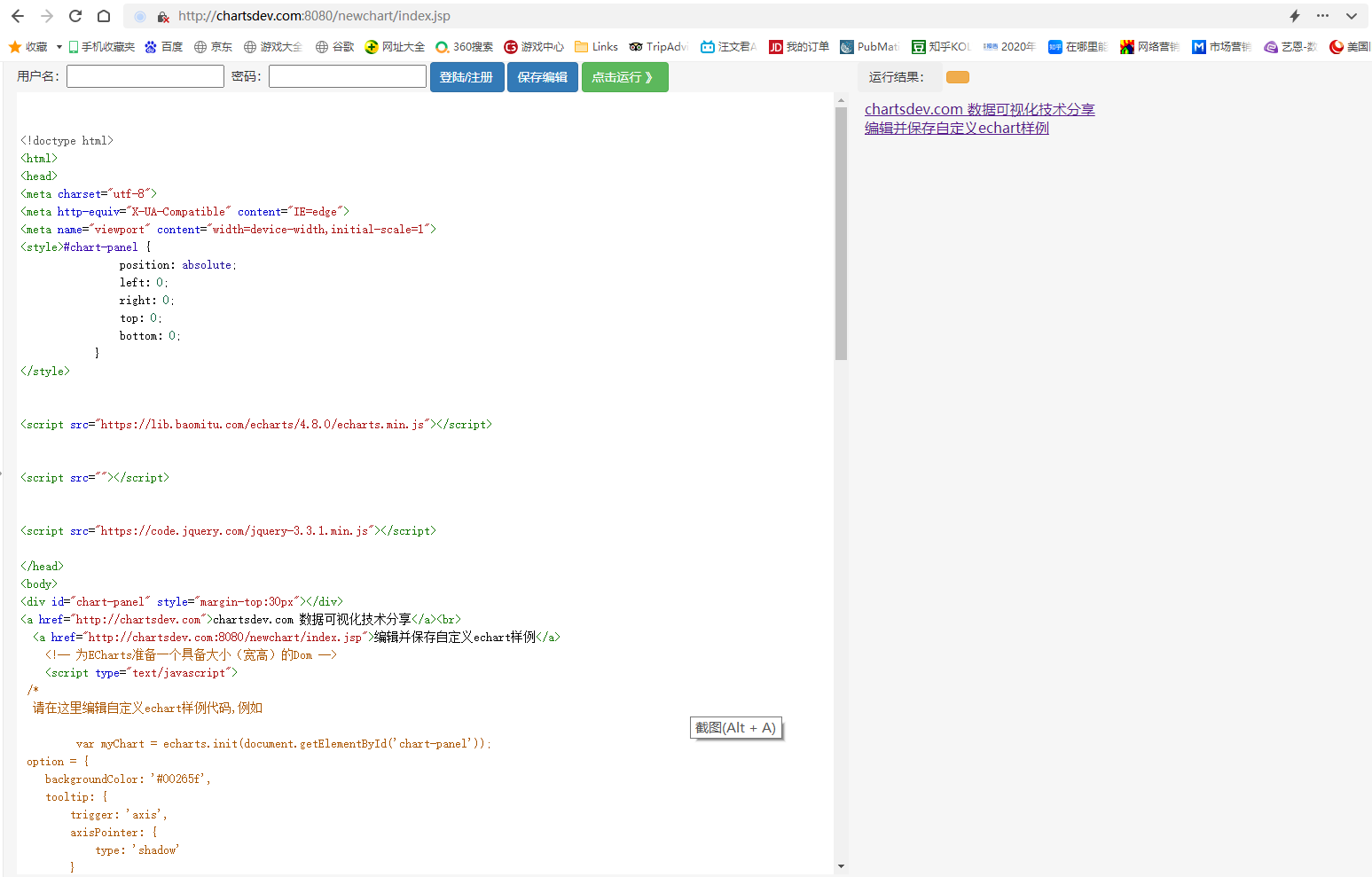The image size is (1372, 877).
Task: Open the TripAdvisor bookmark
Action: [x=659, y=46]
